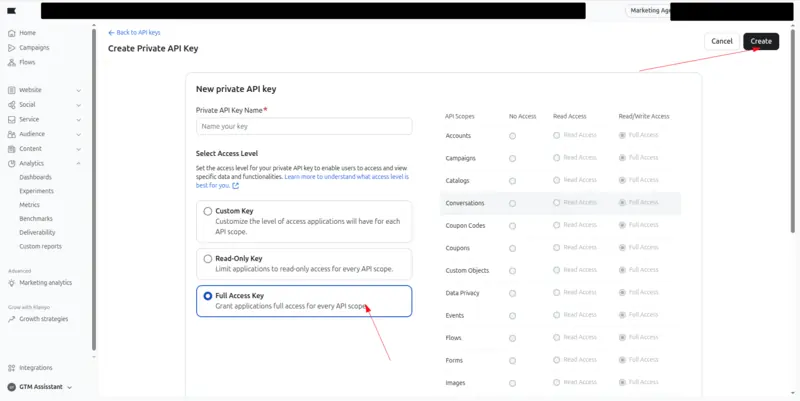Open Custom reports under Analytics

pyautogui.click(x=40, y=246)
